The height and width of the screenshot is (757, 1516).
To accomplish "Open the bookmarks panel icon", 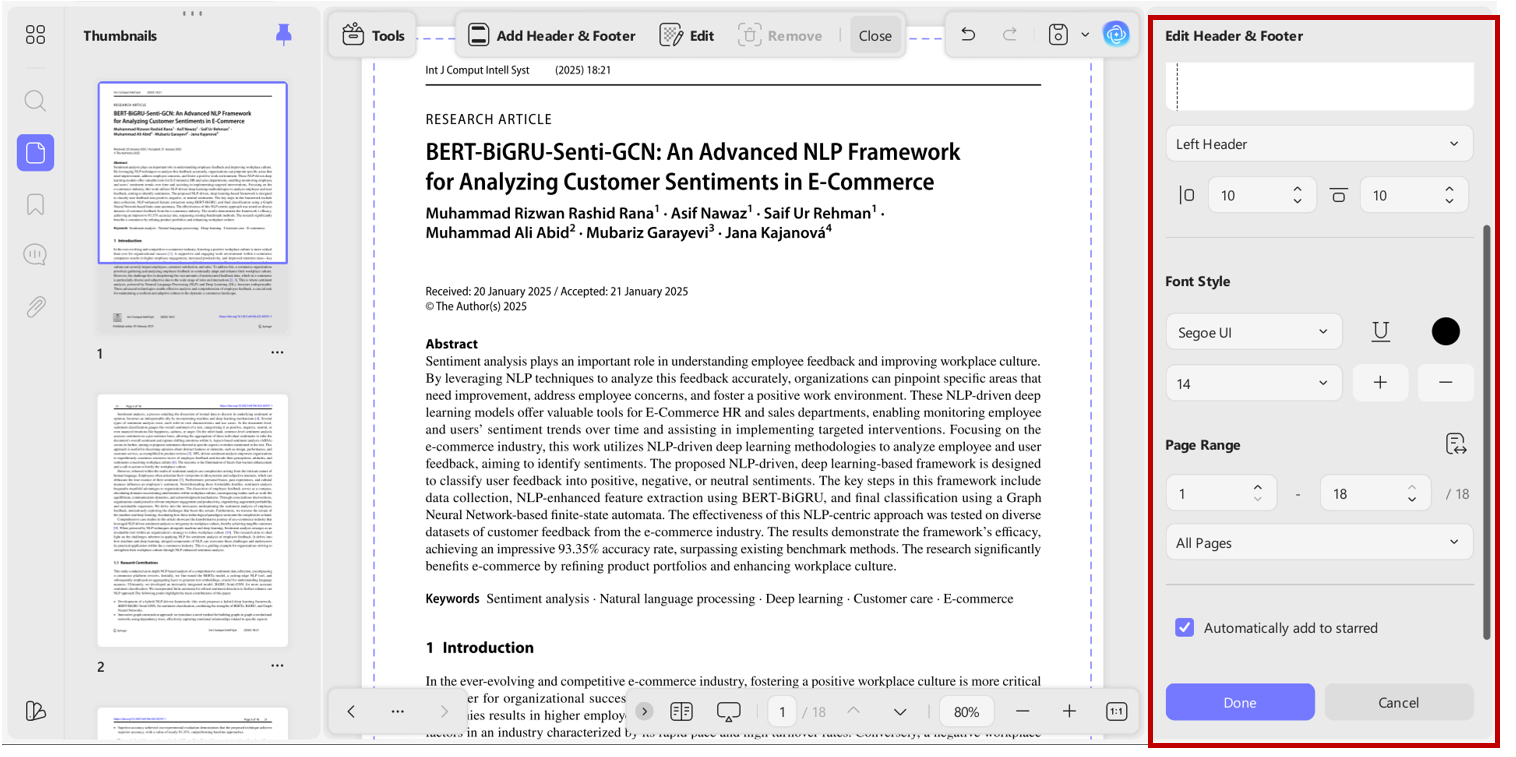I will coord(35,204).
